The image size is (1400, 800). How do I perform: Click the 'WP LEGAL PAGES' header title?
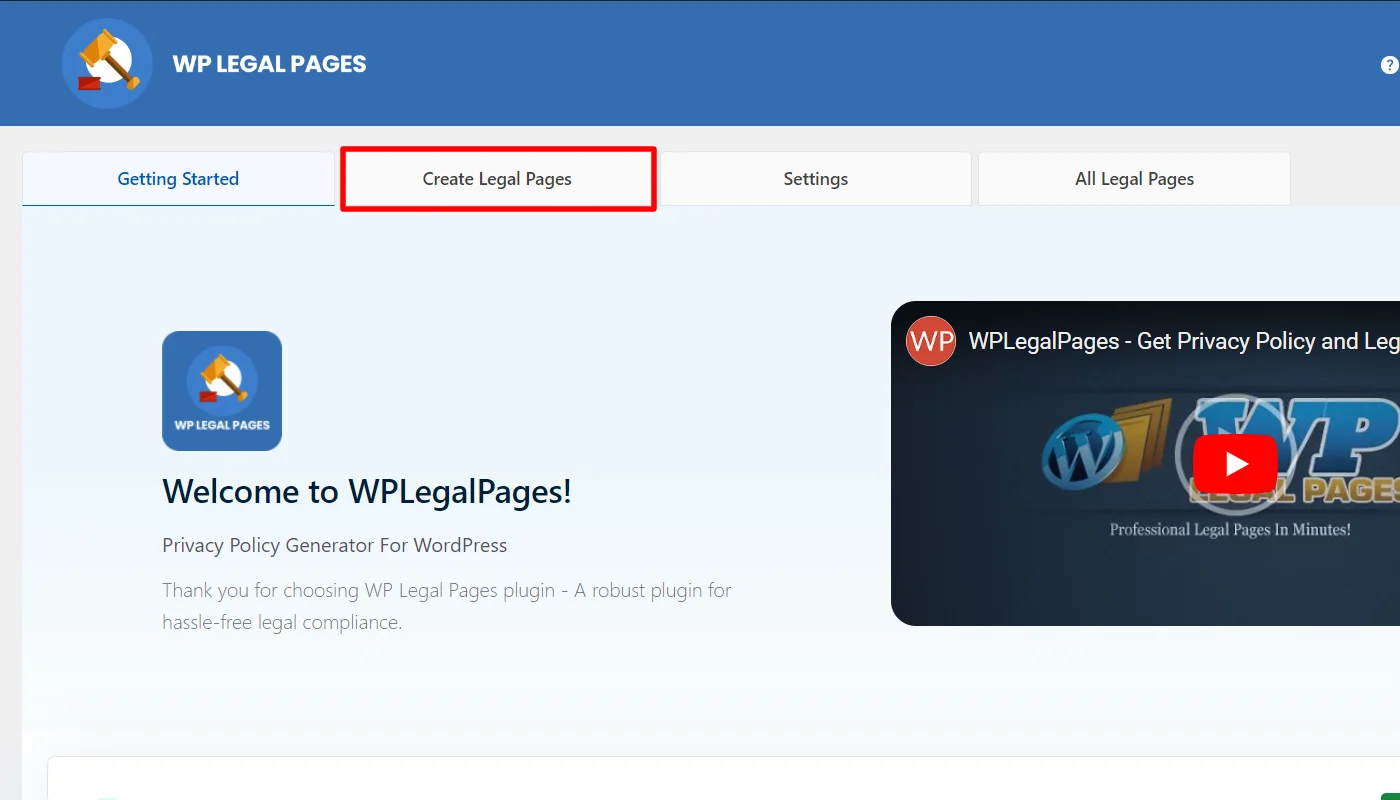[x=270, y=63]
